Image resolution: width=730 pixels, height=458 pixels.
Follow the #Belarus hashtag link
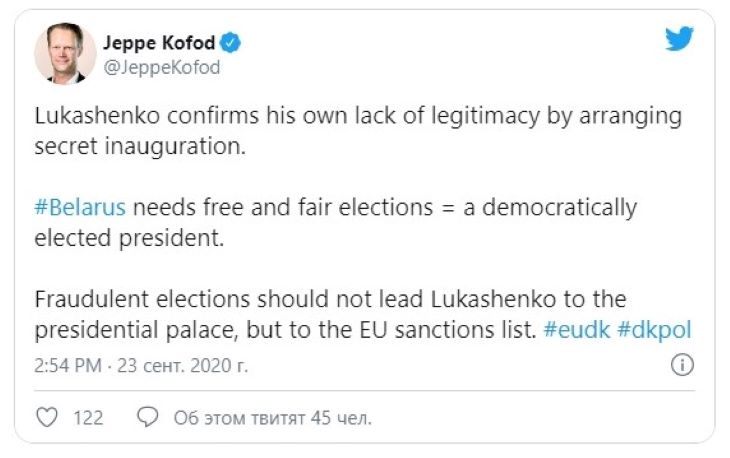pyautogui.click(x=80, y=209)
